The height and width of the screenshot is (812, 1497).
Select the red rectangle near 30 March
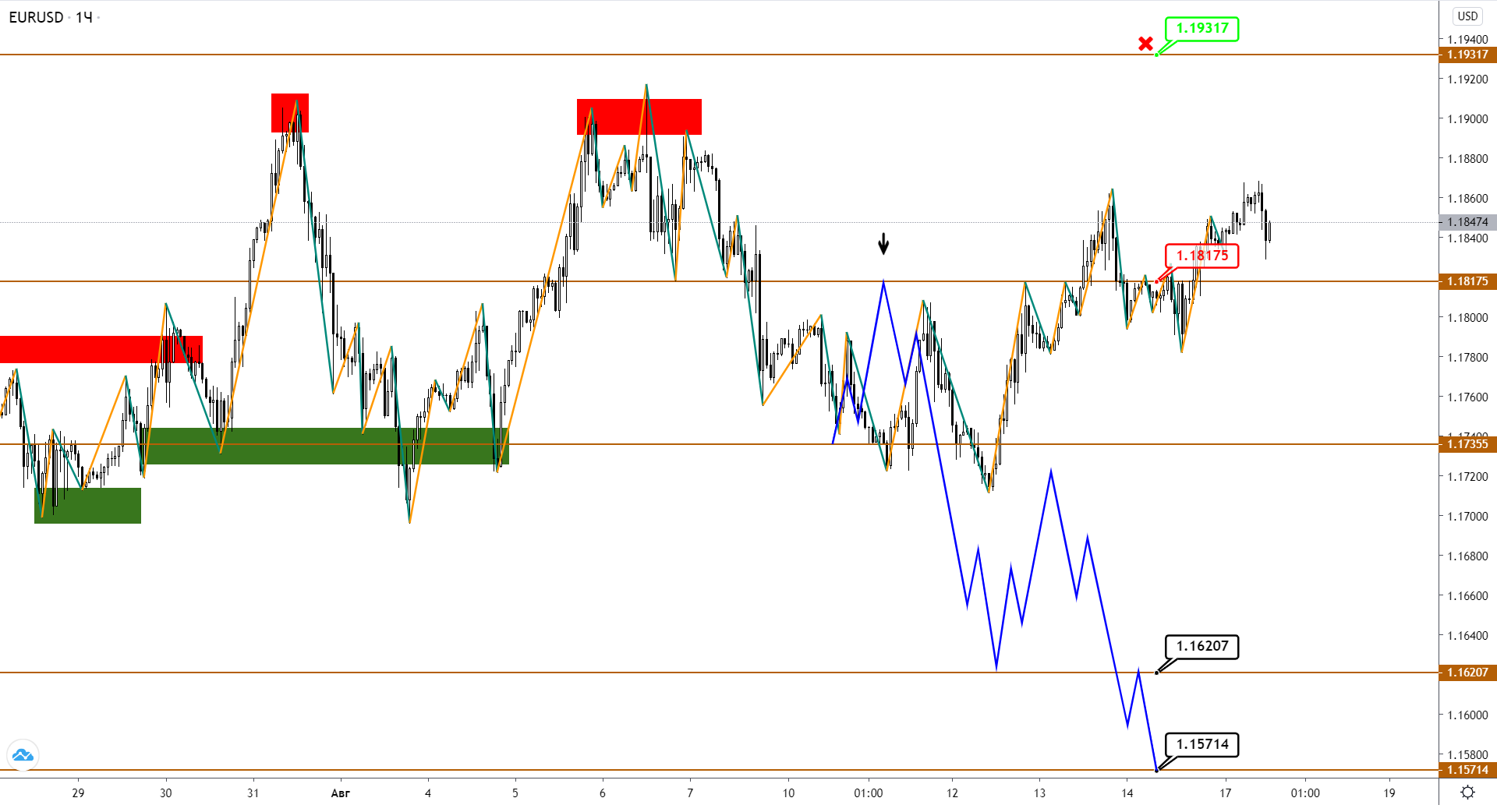[x=101, y=349]
